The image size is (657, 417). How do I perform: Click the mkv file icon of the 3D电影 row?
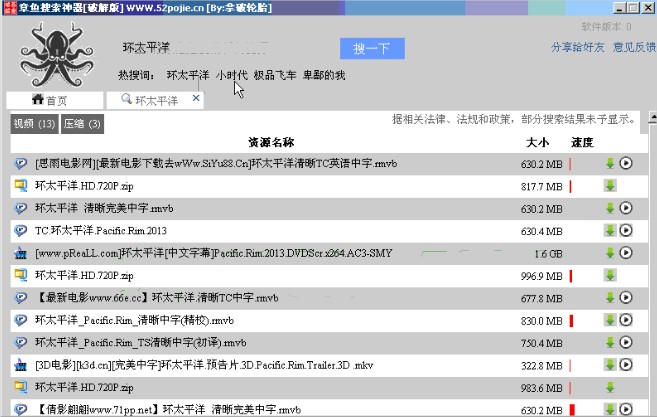tap(21, 365)
